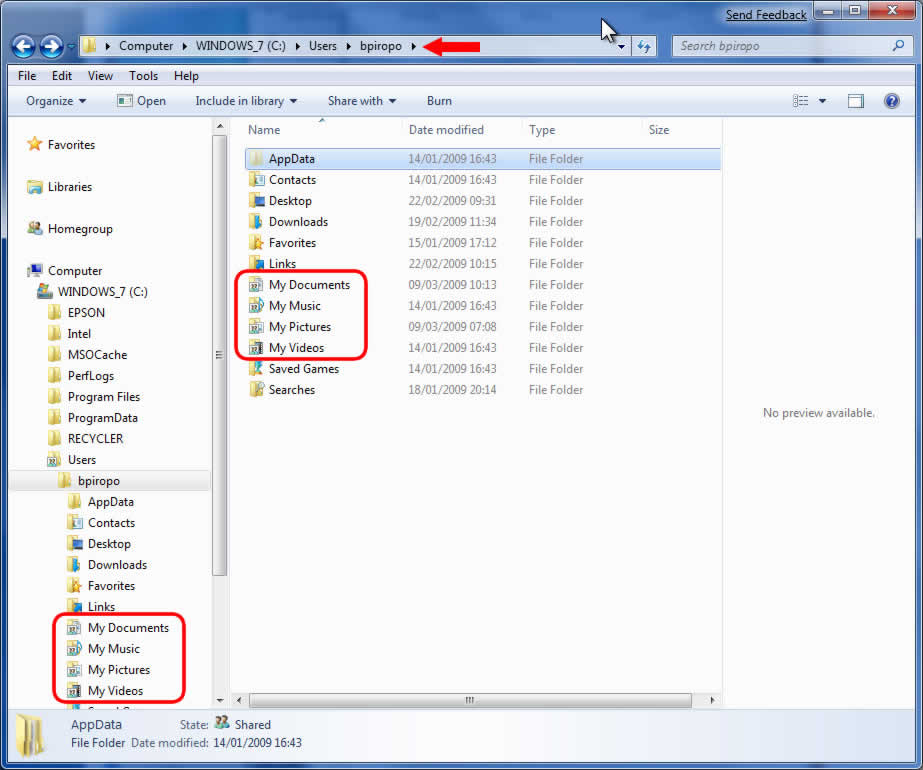Click the navigation pane vertical scrollbar thumb
Viewport: 923px width, 770px height.
point(220,356)
